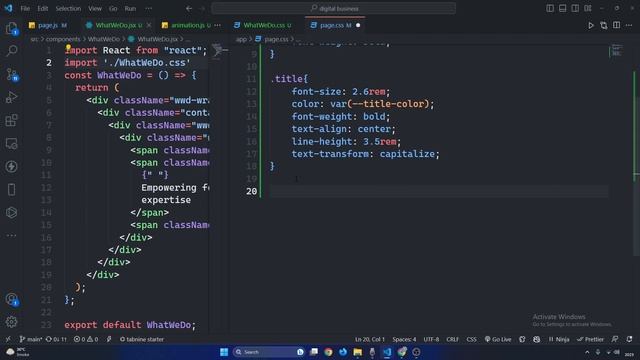The height and width of the screenshot is (360, 640).
Task: Click the Prettier status bar item
Action: 590,339
